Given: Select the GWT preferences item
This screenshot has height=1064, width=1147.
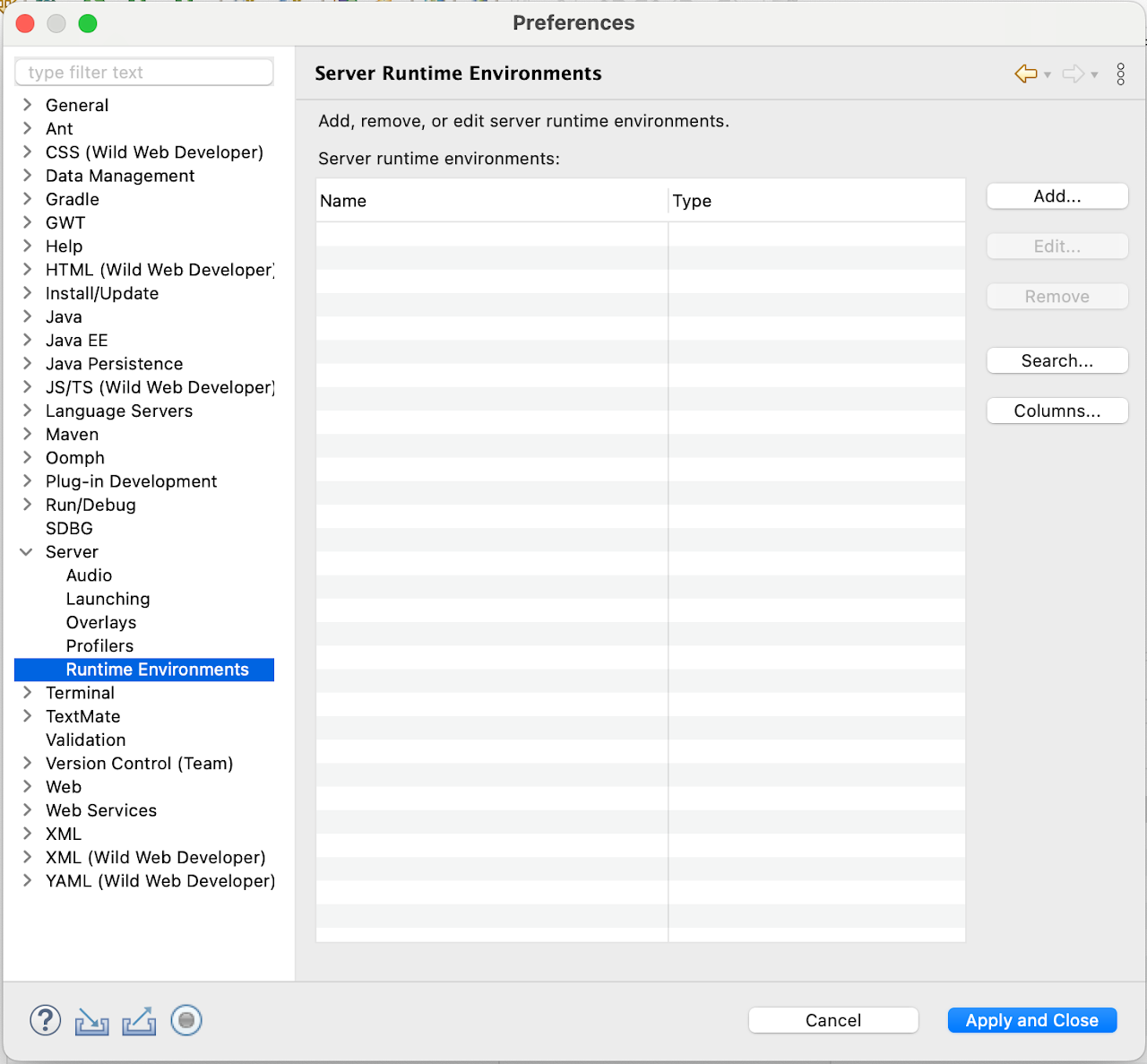Looking at the screenshot, I should [65, 222].
